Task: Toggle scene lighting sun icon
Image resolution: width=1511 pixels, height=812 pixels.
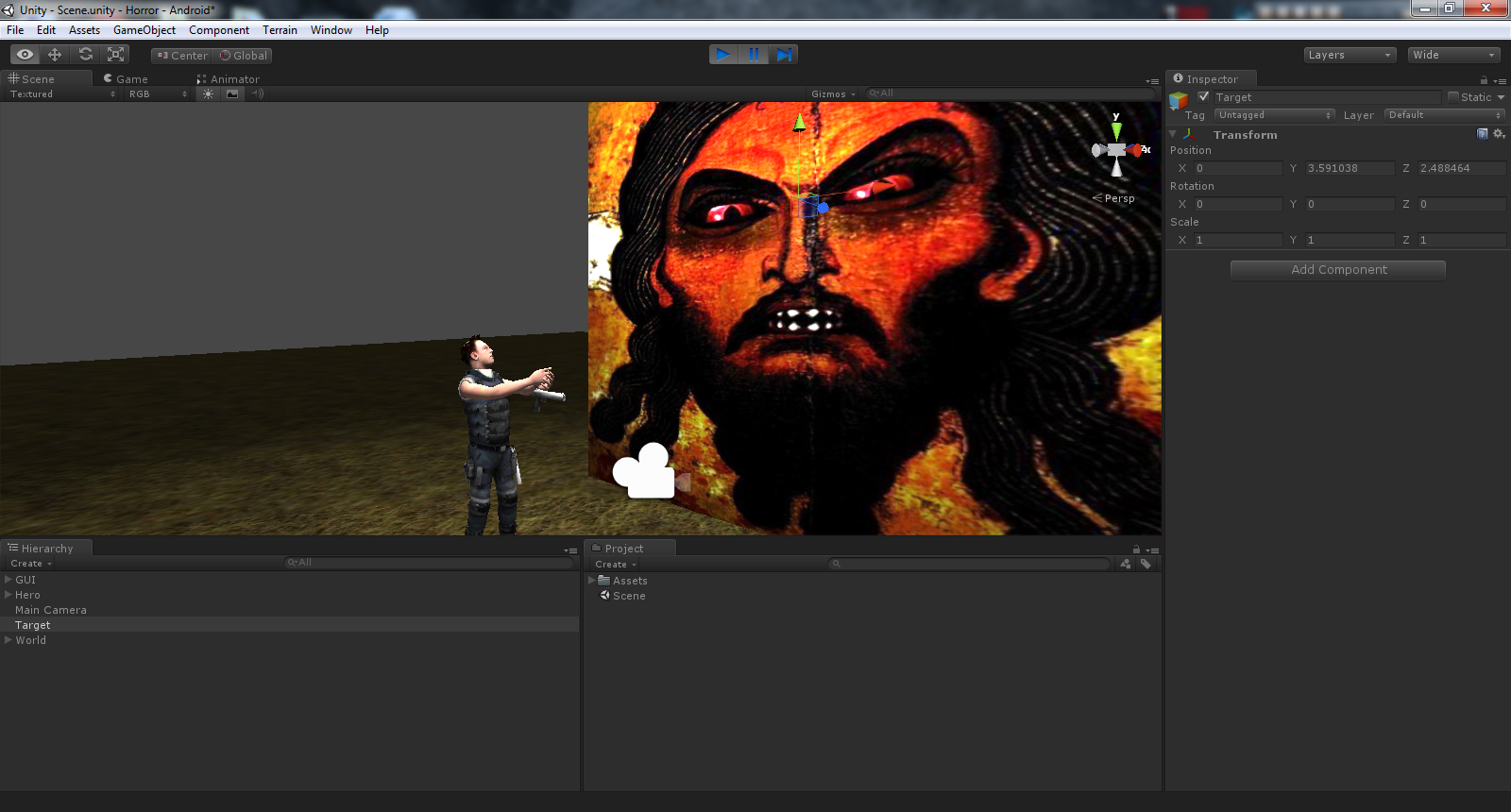Action: point(208,93)
